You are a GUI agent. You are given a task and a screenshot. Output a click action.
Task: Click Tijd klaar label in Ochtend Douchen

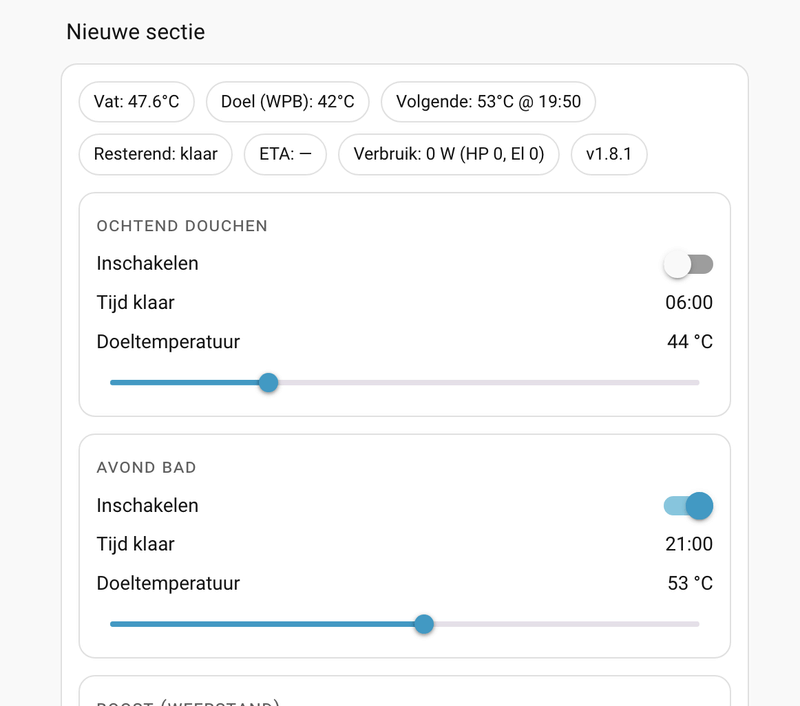[135, 303]
